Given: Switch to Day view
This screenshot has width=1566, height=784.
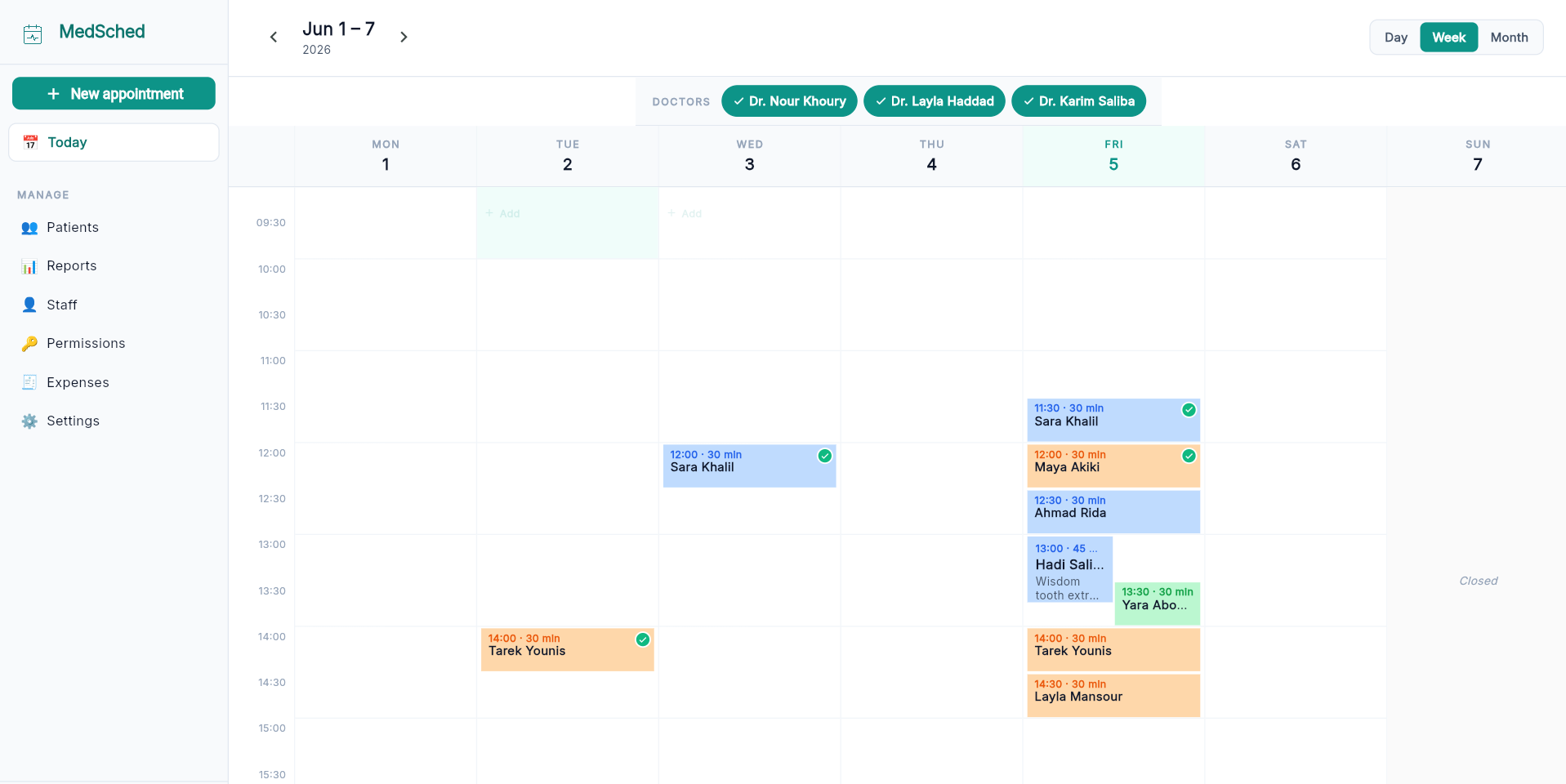Looking at the screenshot, I should coord(1395,38).
